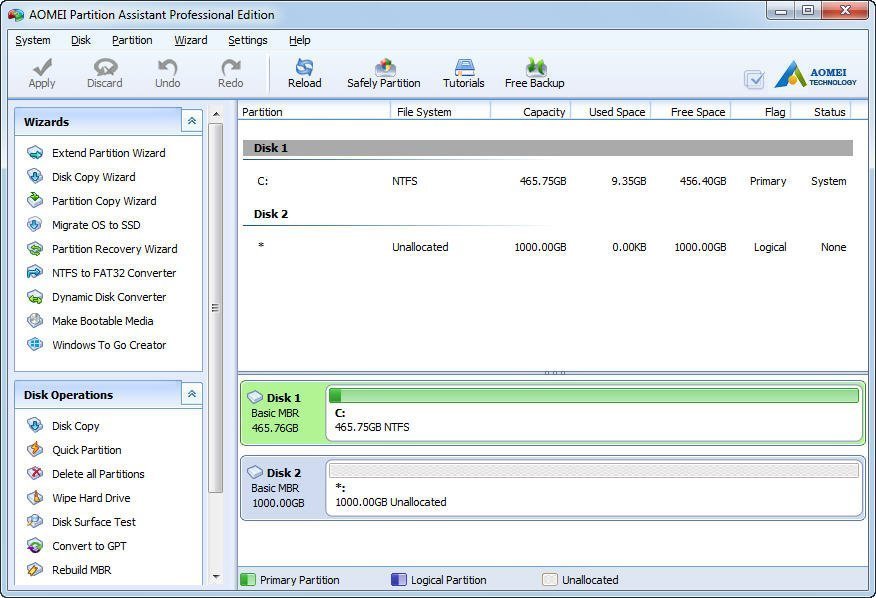876x598 pixels.
Task: Click the Convert to GPT link
Action: pyautogui.click(x=89, y=546)
